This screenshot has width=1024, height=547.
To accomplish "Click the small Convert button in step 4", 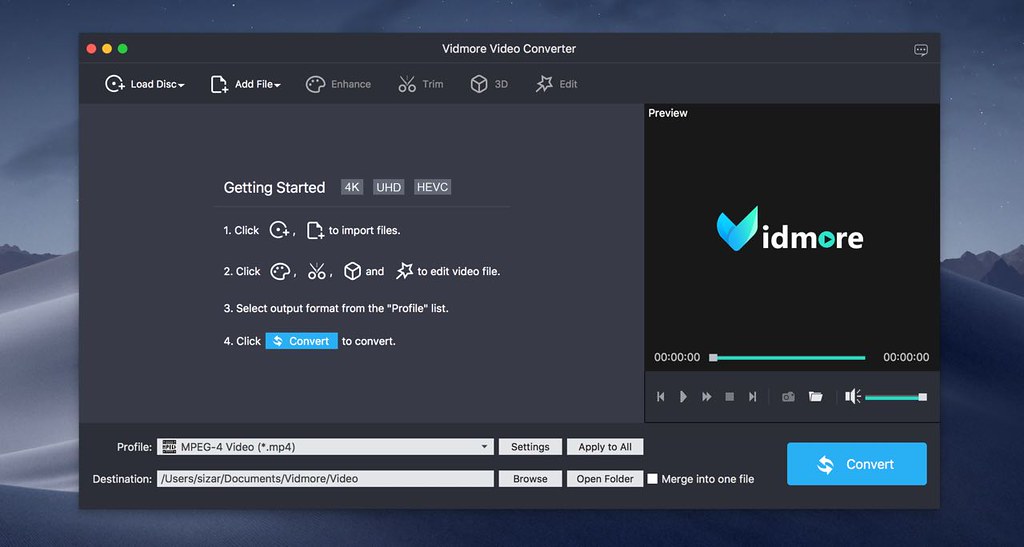I will pyautogui.click(x=302, y=341).
